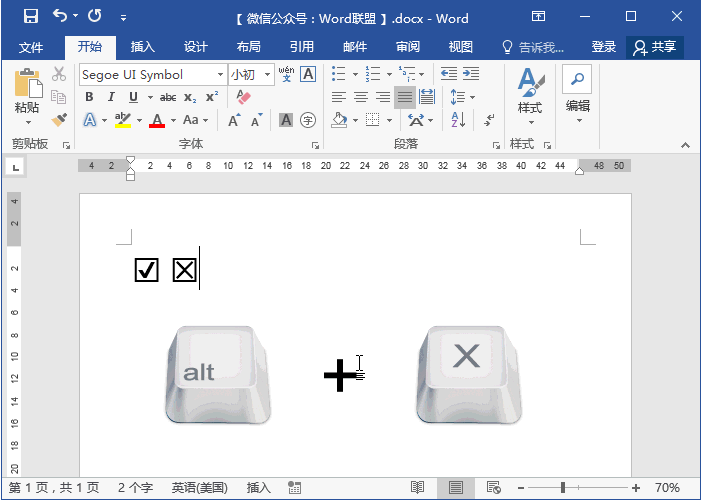Open the 文件 tab
Viewport: 702px width, 501px height.
[x=31, y=47]
